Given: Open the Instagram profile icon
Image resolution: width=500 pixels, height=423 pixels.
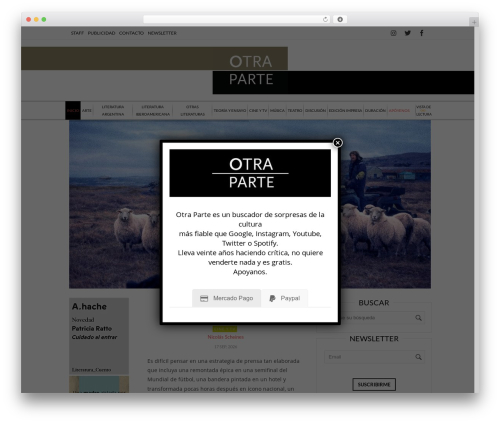Looking at the screenshot, I should (393, 33).
